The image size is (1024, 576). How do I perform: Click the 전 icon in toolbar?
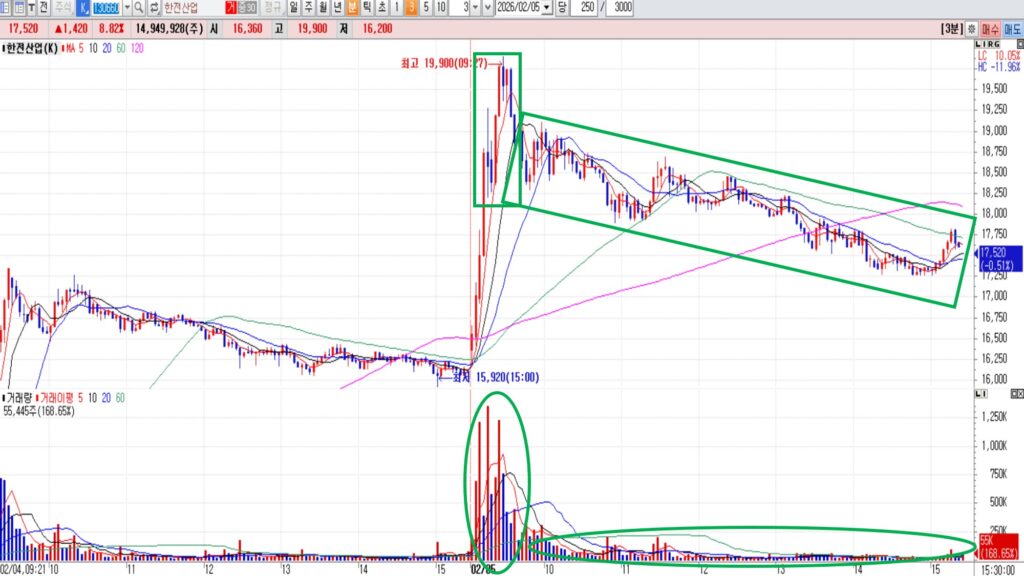point(44,7)
